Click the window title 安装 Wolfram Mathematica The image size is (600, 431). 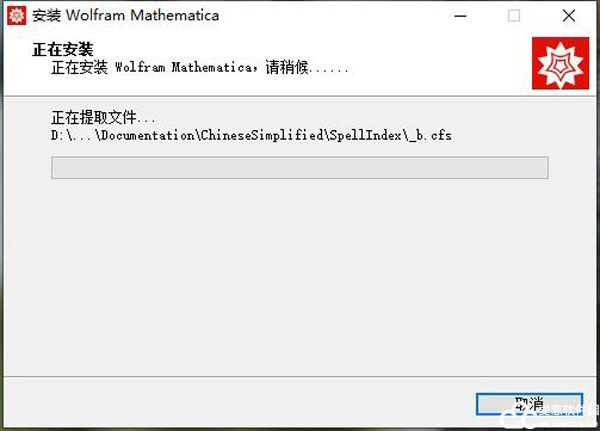pyautogui.click(x=126, y=16)
